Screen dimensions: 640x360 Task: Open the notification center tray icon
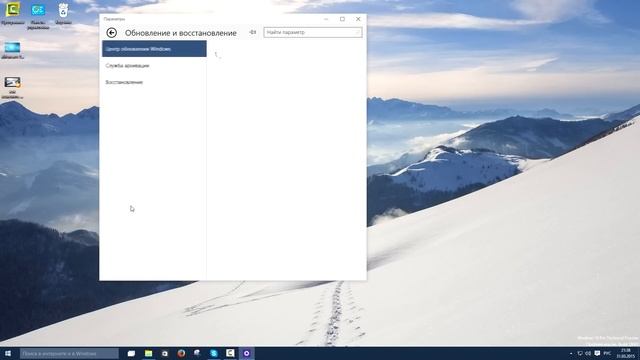coord(597,353)
